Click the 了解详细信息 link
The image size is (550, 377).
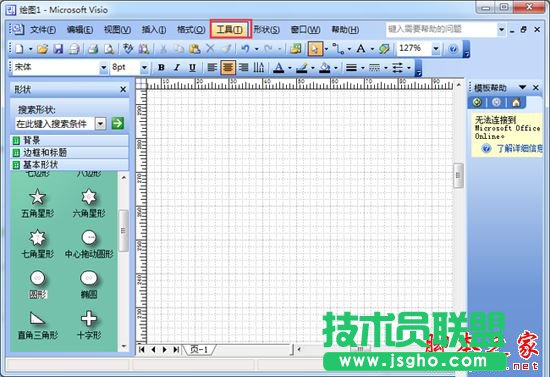click(x=519, y=149)
